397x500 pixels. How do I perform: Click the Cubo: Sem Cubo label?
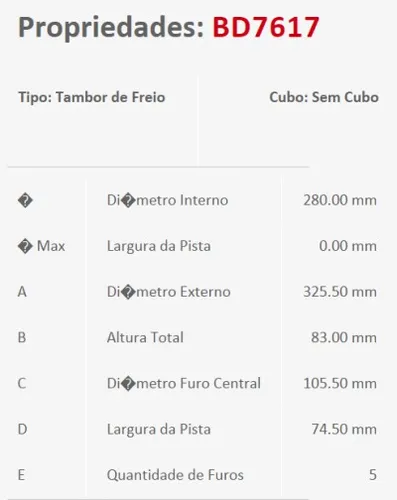pyautogui.click(x=324, y=97)
